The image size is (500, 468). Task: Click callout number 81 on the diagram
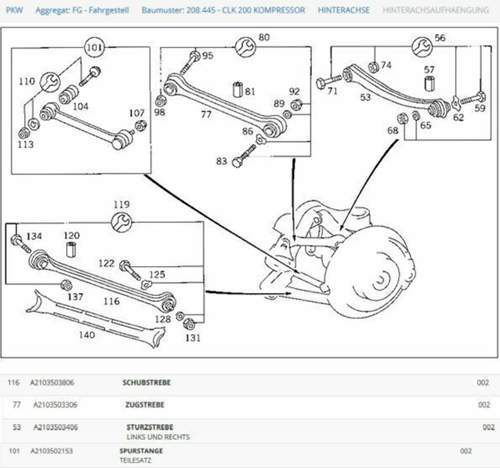click(250, 91)
